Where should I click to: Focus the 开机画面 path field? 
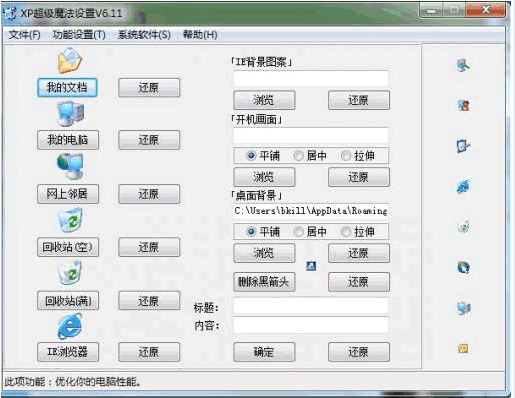coord(311,136)
